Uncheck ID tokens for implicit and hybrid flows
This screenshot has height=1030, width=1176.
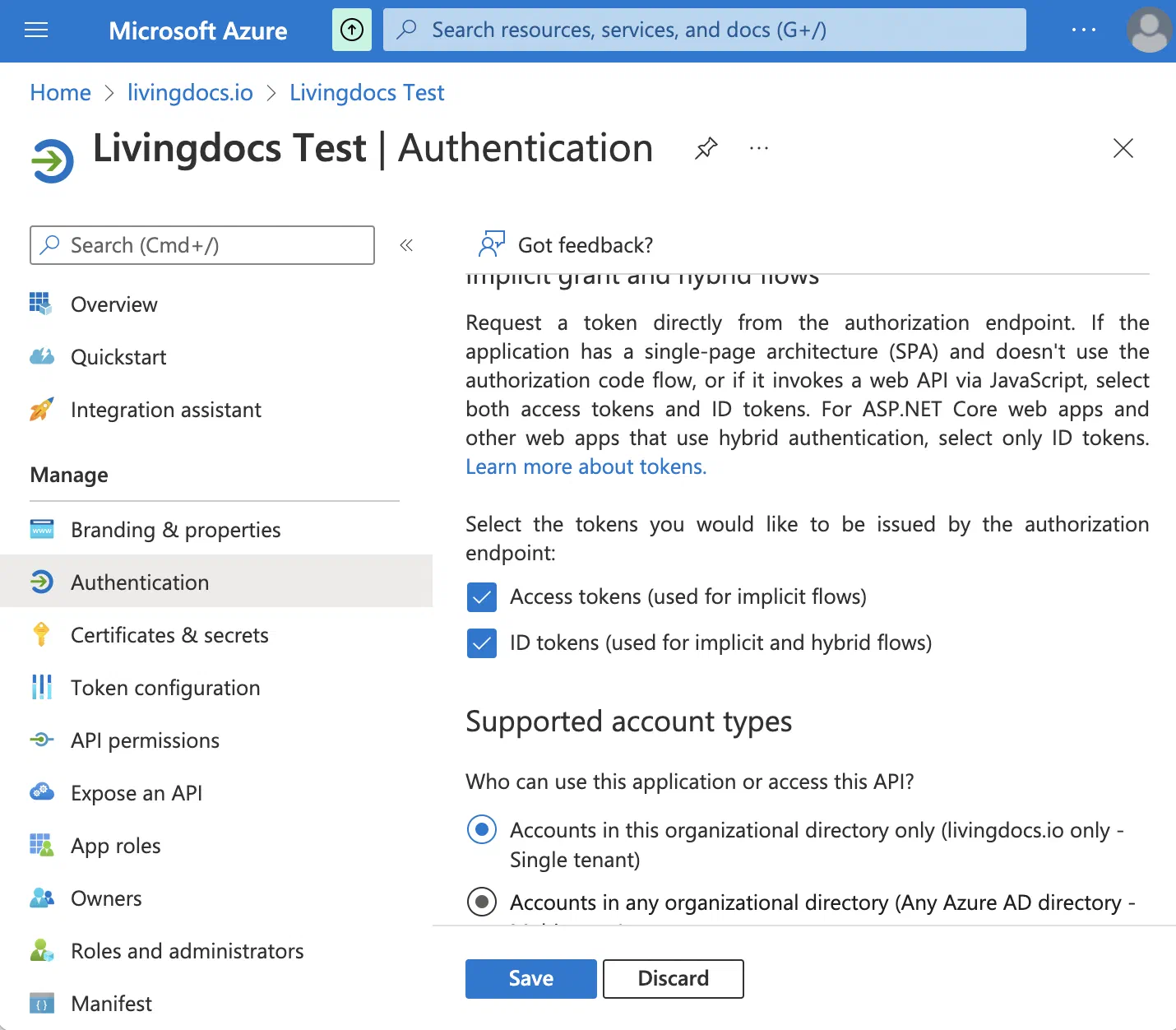pyautogui.click(x=482, y=643)
